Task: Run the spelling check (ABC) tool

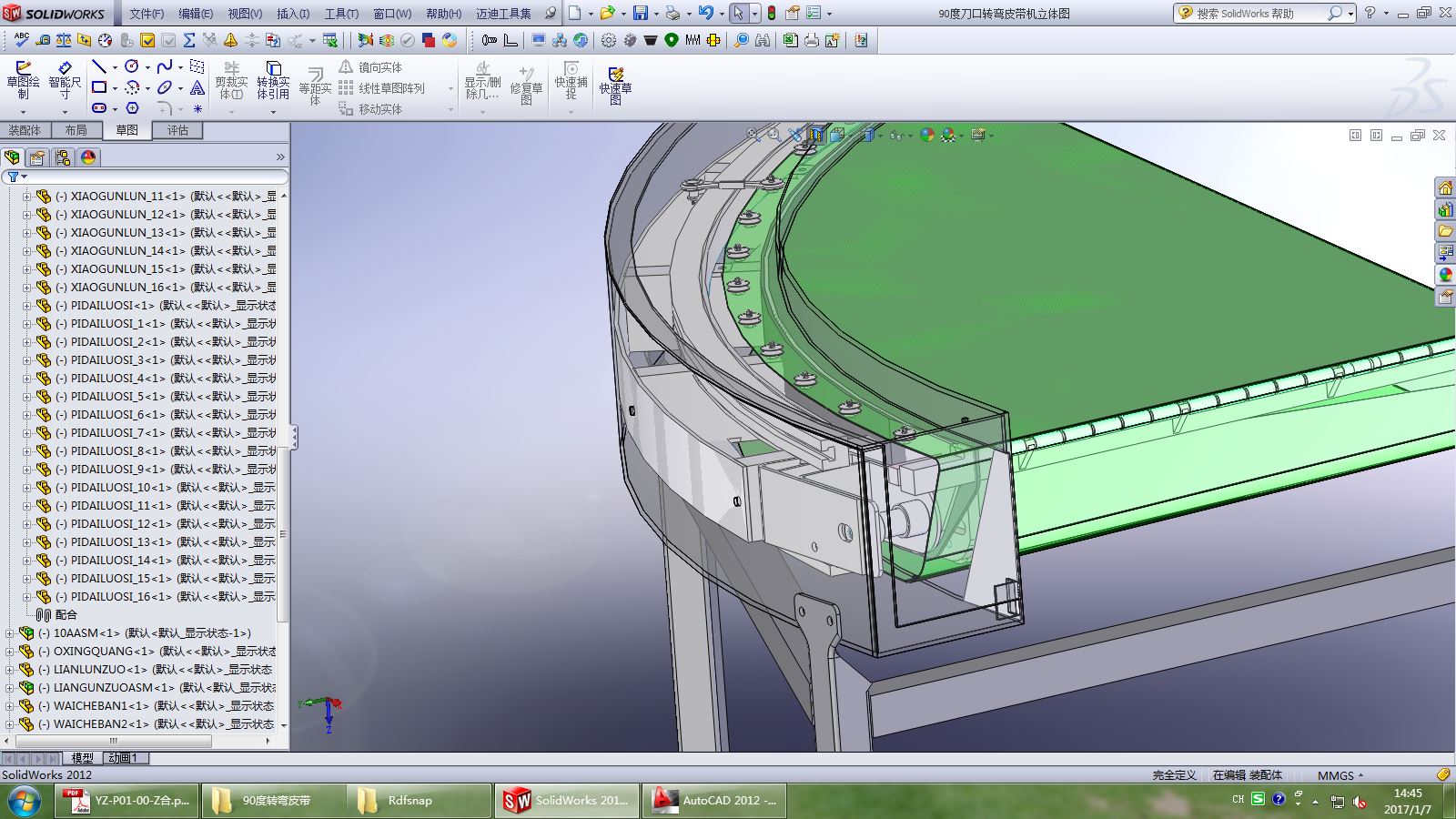Action: (x=22, y=40)
